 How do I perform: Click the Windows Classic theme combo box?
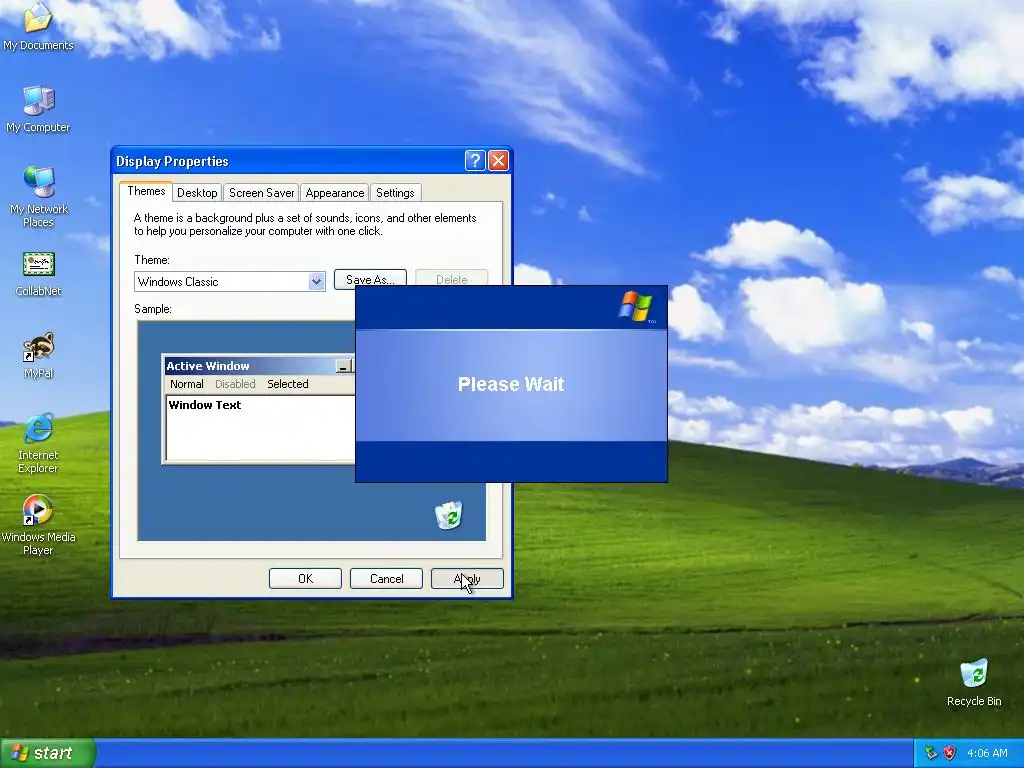(x=230, y=281)
